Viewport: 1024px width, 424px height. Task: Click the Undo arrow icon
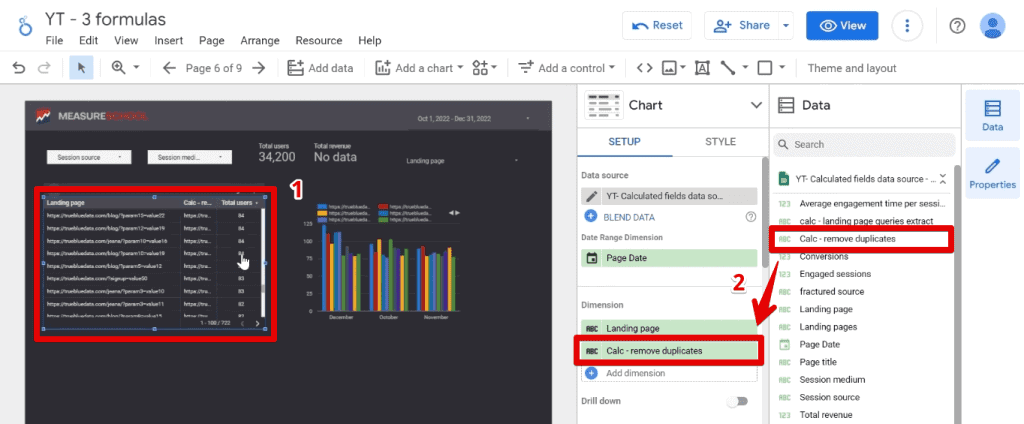pos(19,68)
